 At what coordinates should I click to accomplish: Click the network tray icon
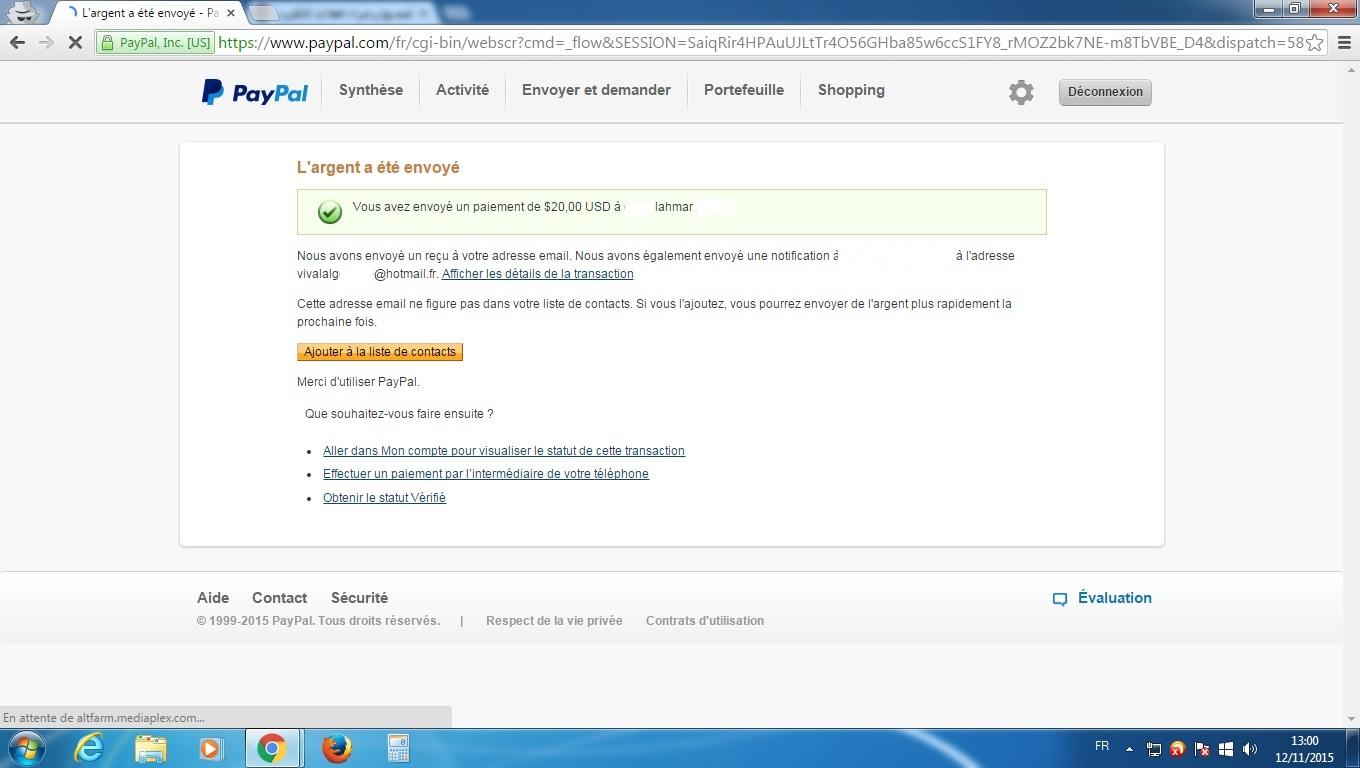click(x=1153, y=749)
